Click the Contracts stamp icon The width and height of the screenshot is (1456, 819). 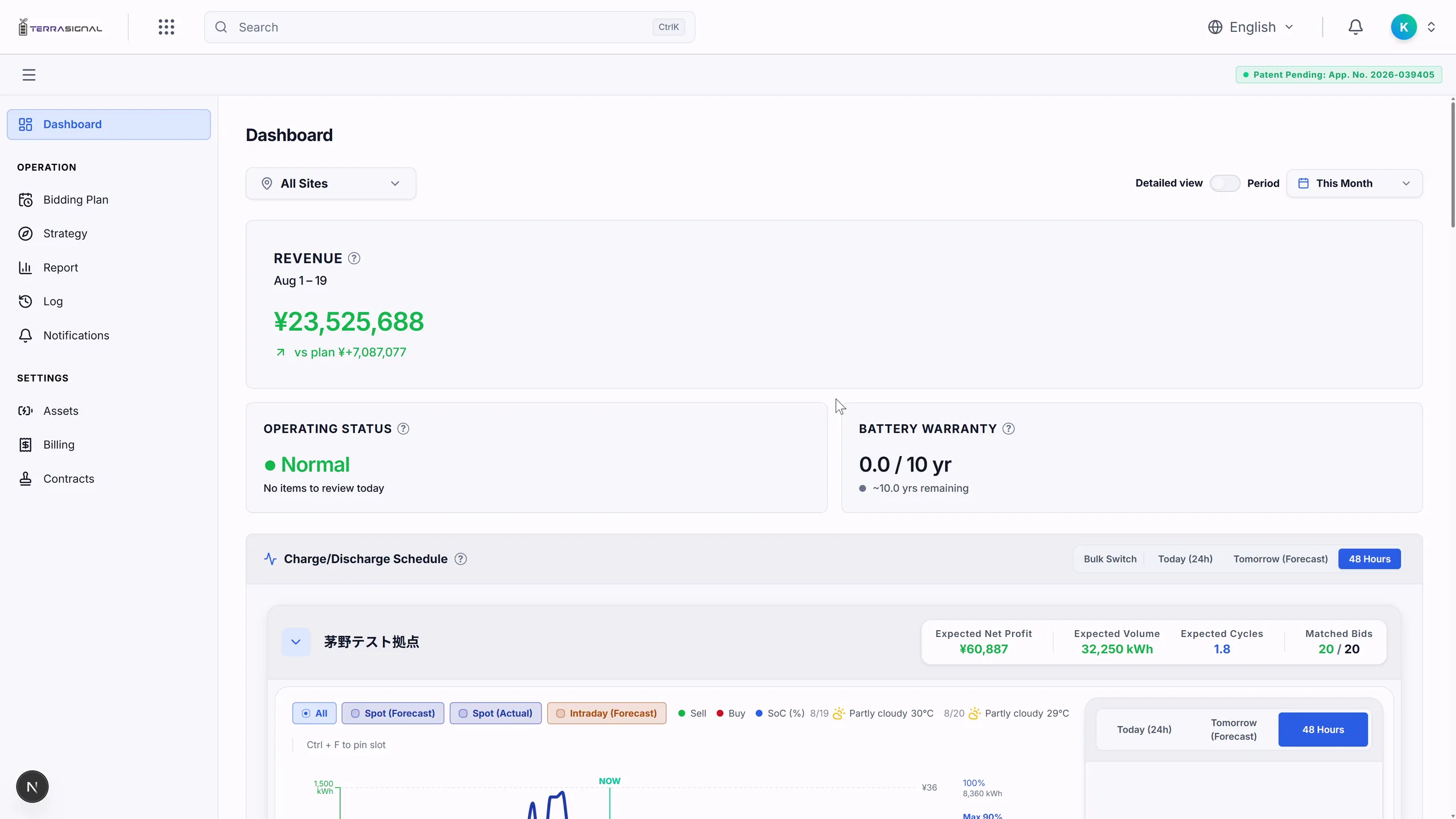tap(26, 479)
